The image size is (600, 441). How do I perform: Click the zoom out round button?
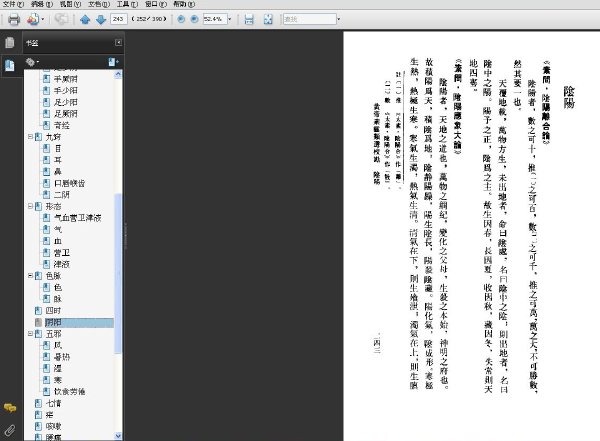pos(181,19)
